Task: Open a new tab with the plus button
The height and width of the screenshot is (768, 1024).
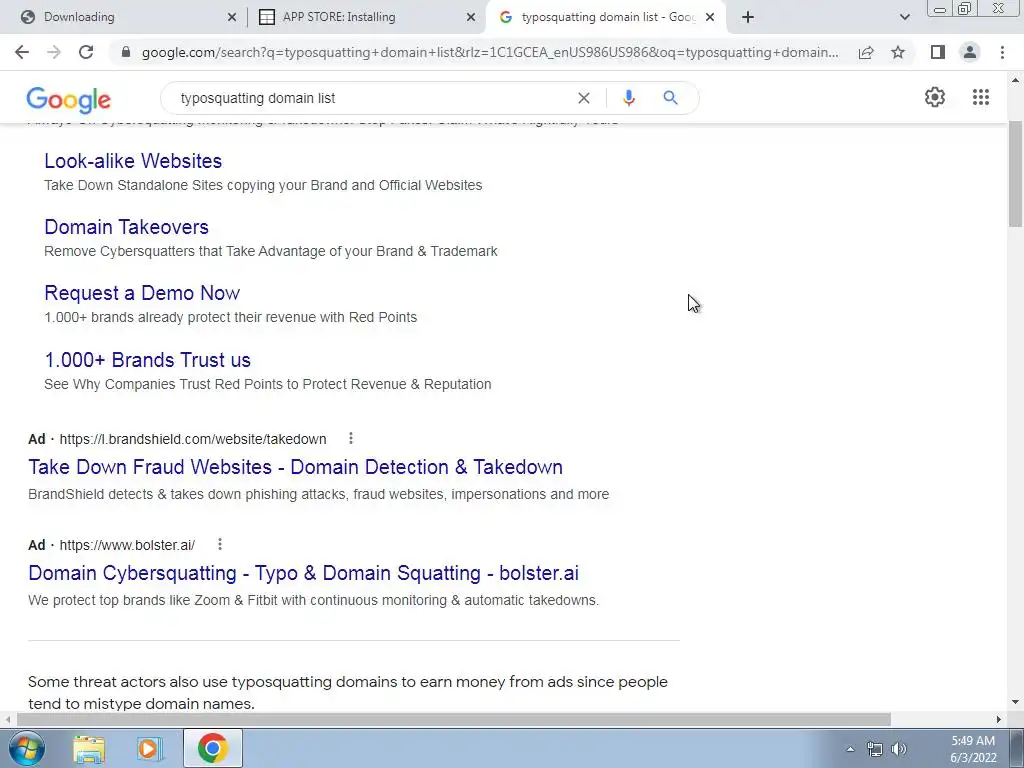Action: point(748,17)
